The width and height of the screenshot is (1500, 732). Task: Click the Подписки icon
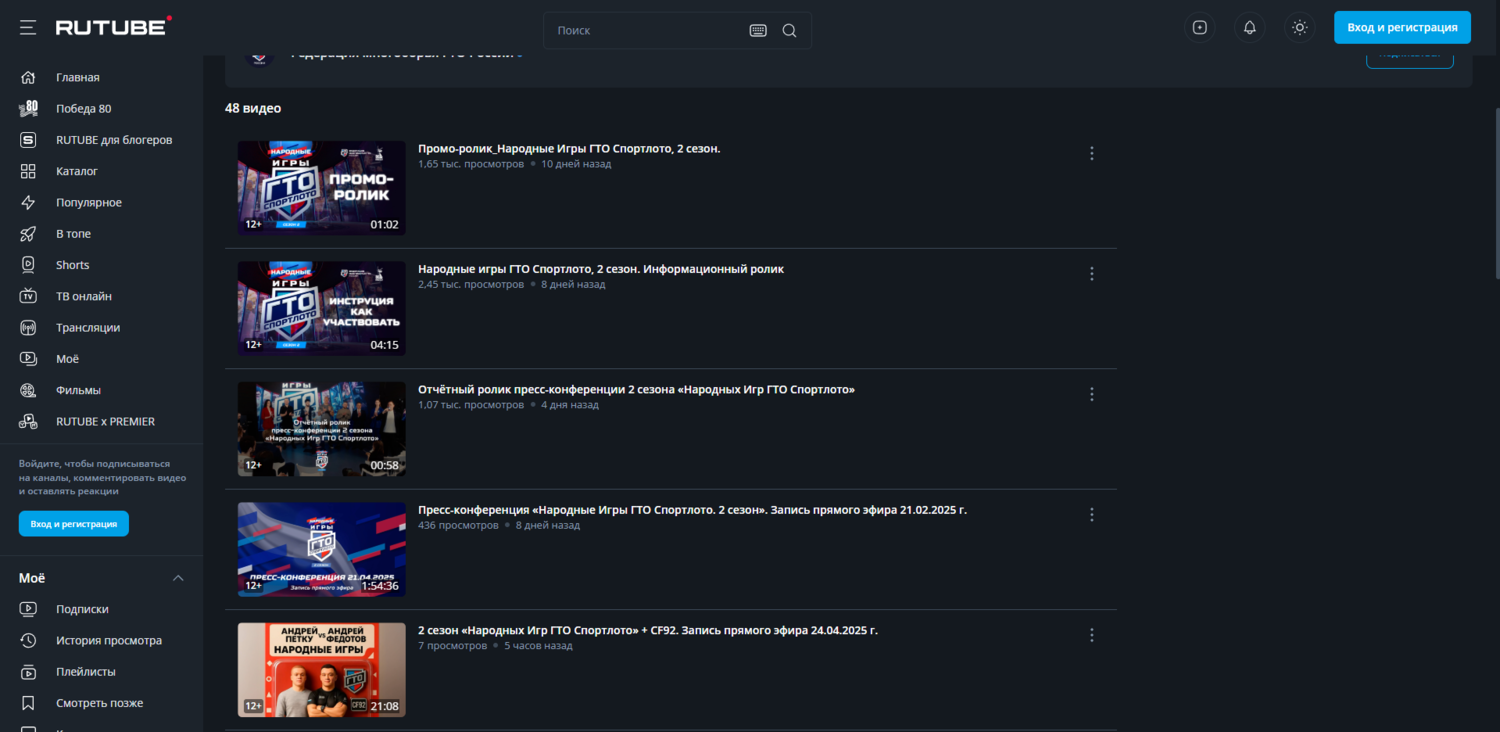28,609
